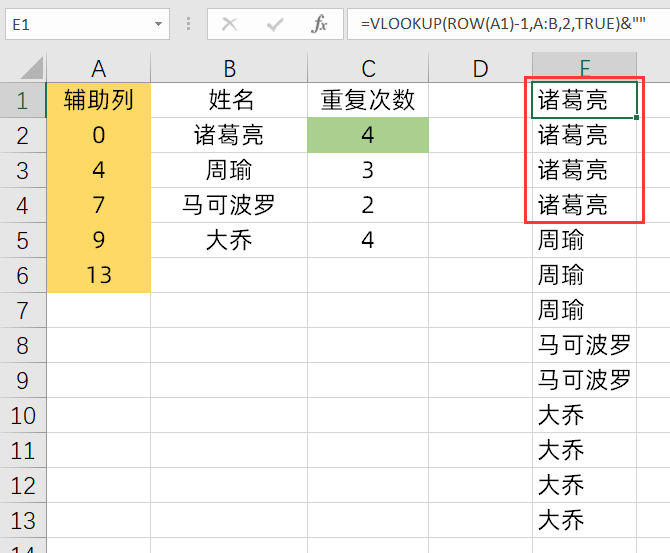Click cell A1 labeled 辅助列
This screenshot has height=553, width=670.
click(x=99, y=100)
